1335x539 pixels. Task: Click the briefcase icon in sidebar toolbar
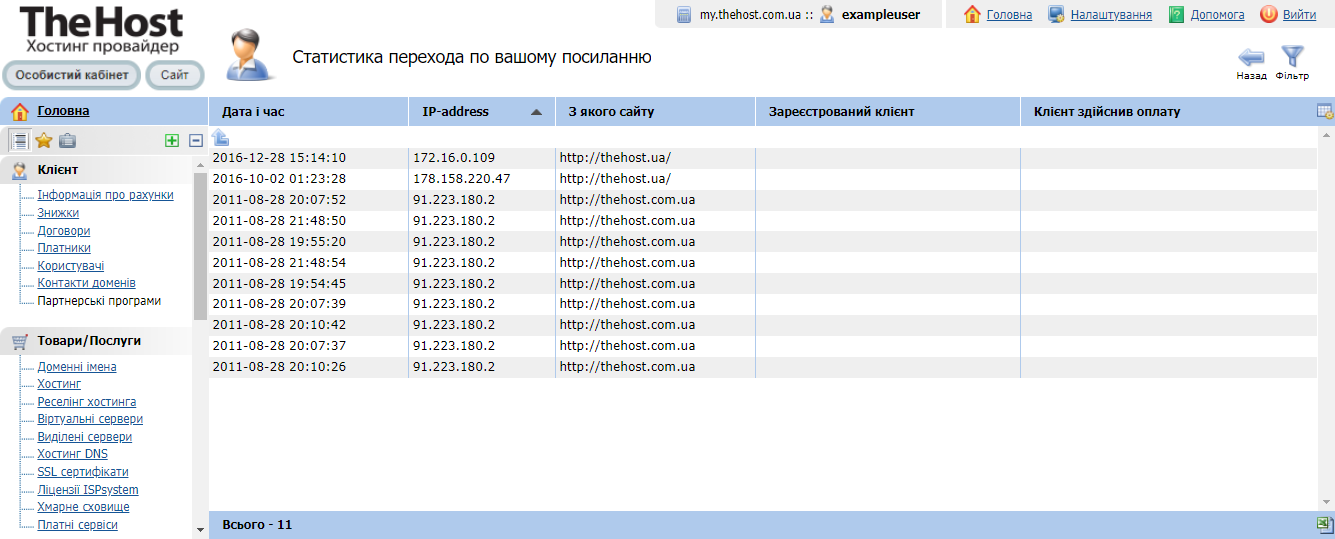point(67,141)
